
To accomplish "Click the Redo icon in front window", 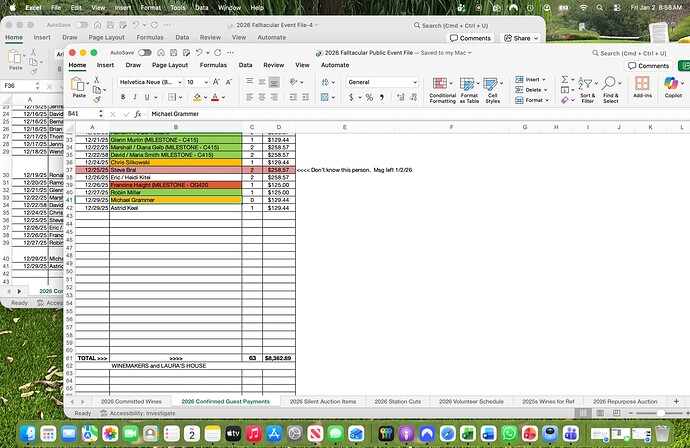I will 217,52.
